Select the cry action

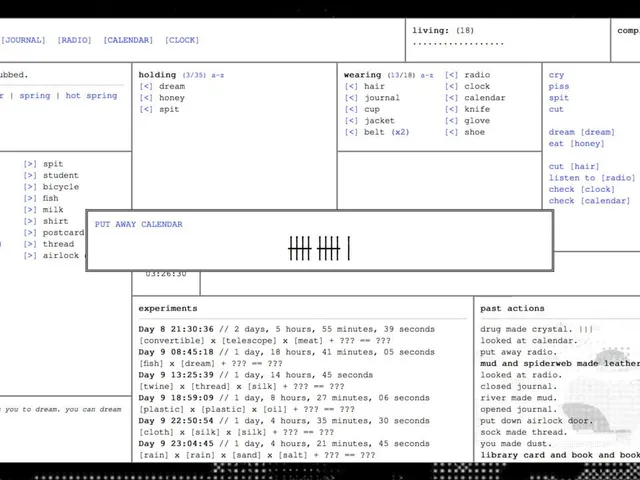[556, 75]
